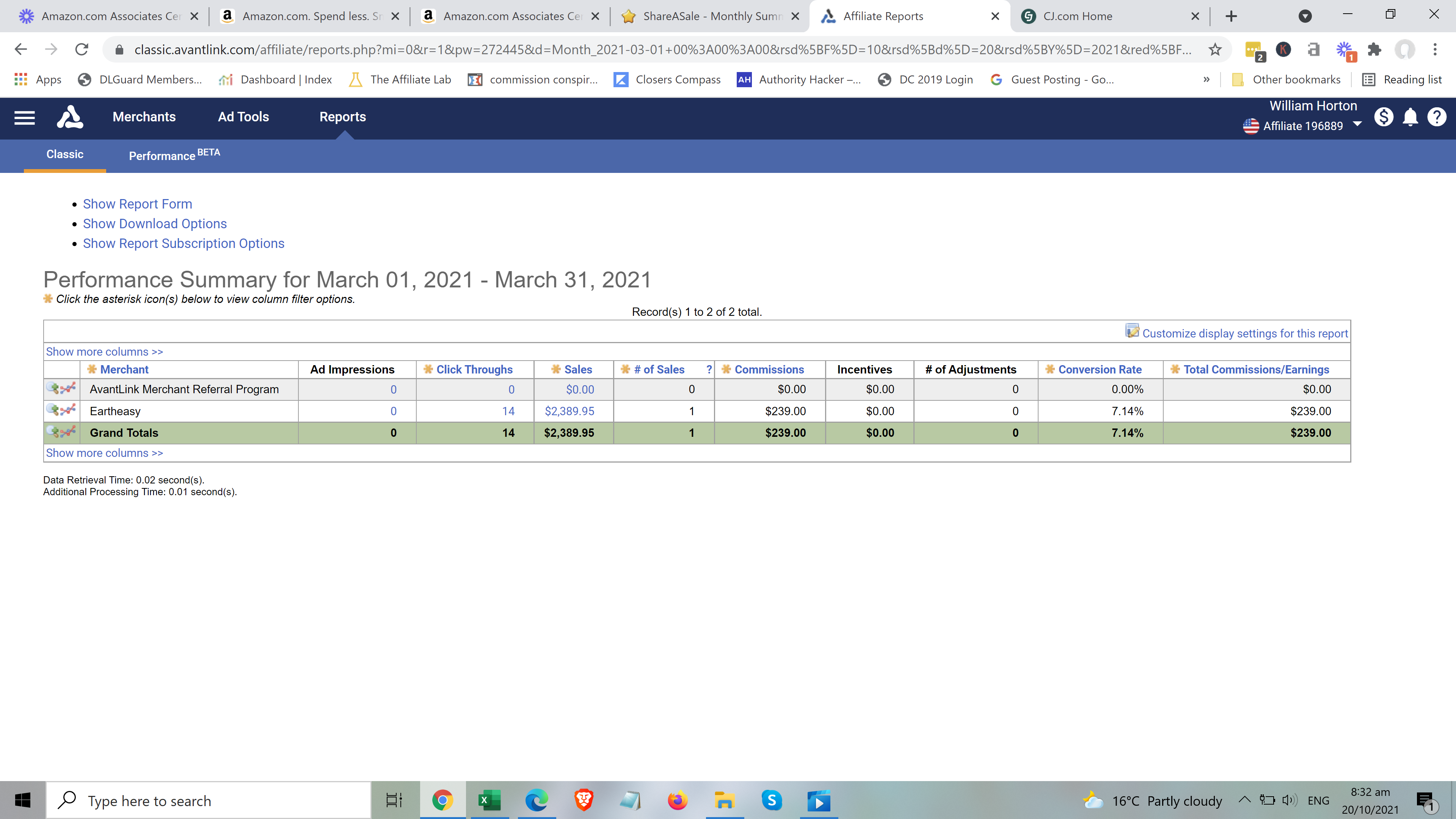Open the Chrome extensions puzzle icon
This screenshot has width=1456, height=819.
1374,50
